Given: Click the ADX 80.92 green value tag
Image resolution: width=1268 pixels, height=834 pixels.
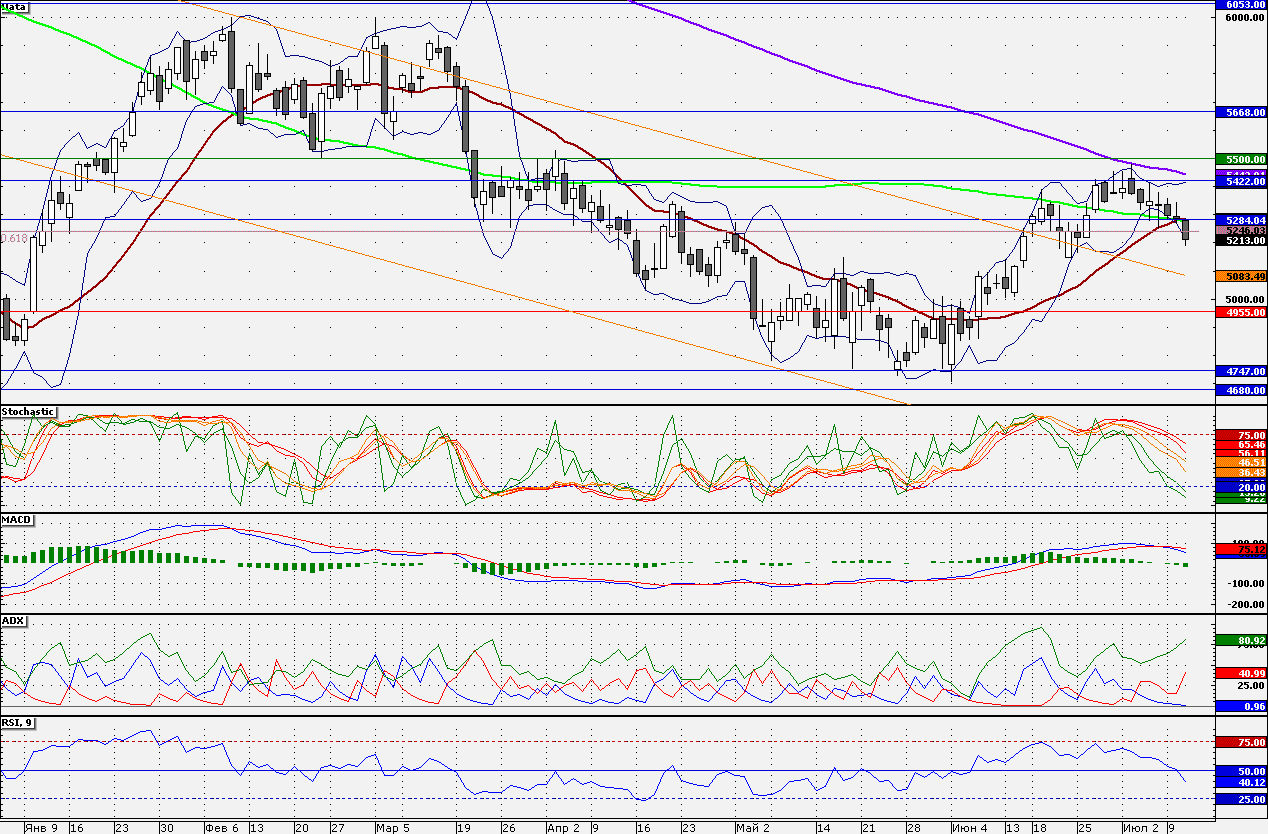Looking at the screenshot, I should 1240,640.
